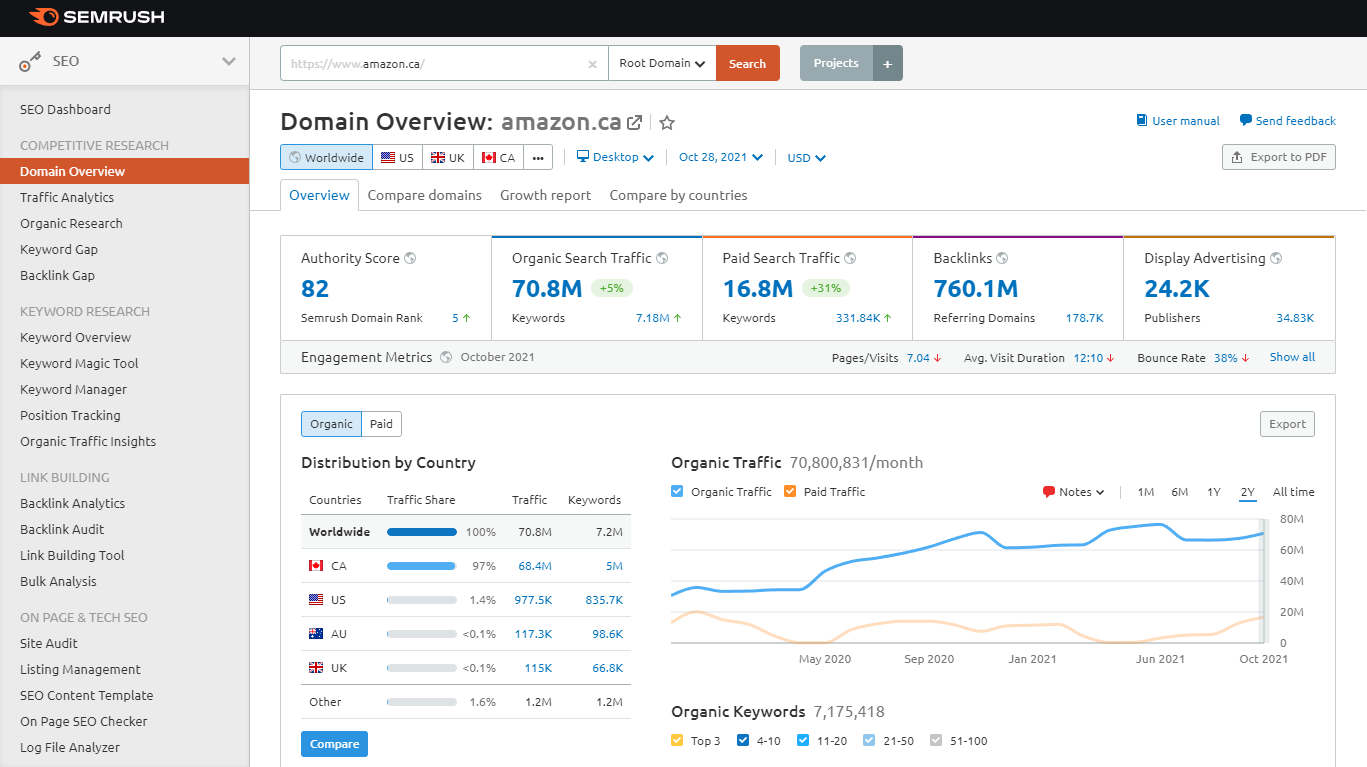Select the 1Y chart time range
Screen dimensions: 1367x767
pos(1213,492)
